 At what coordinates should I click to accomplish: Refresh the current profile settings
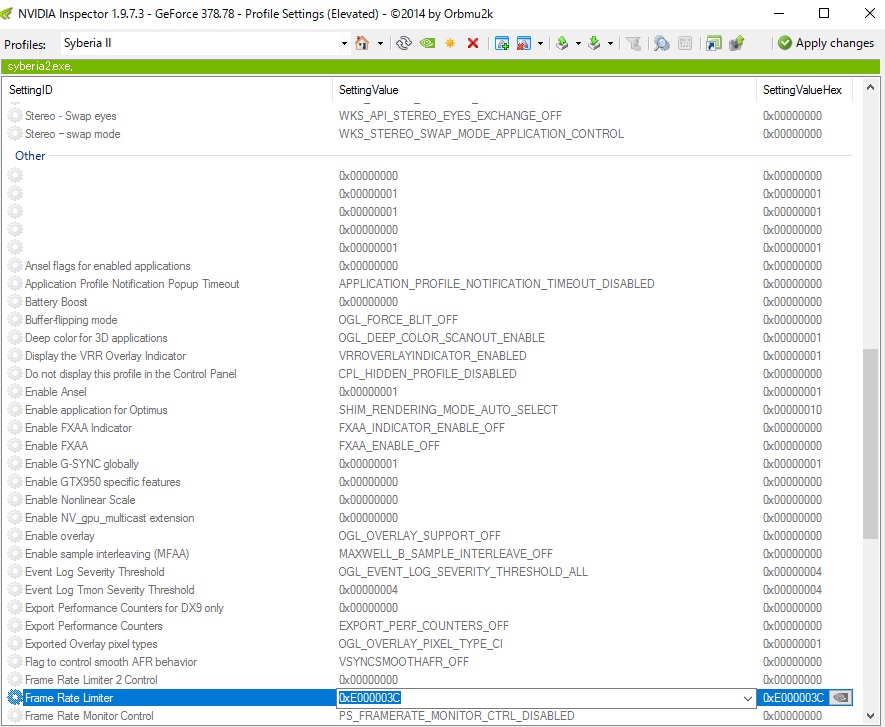404,43
